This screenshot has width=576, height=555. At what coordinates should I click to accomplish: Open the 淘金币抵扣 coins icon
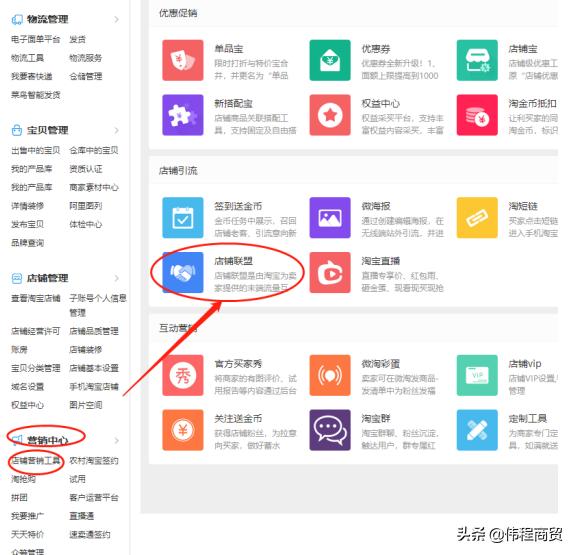pos(477,115)
